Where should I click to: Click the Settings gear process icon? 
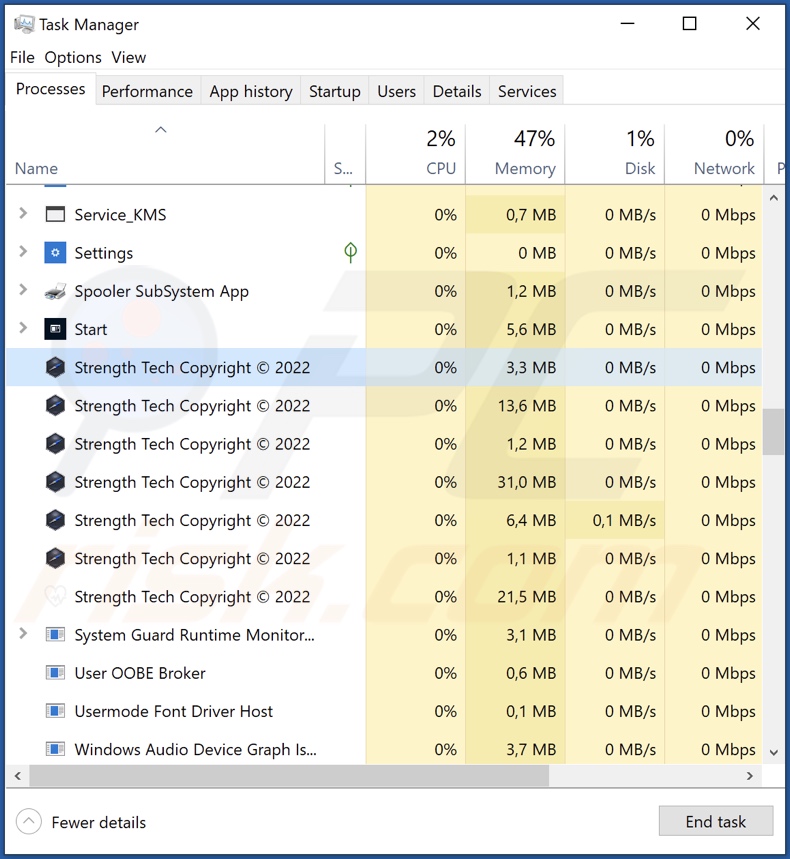point(55,253)
